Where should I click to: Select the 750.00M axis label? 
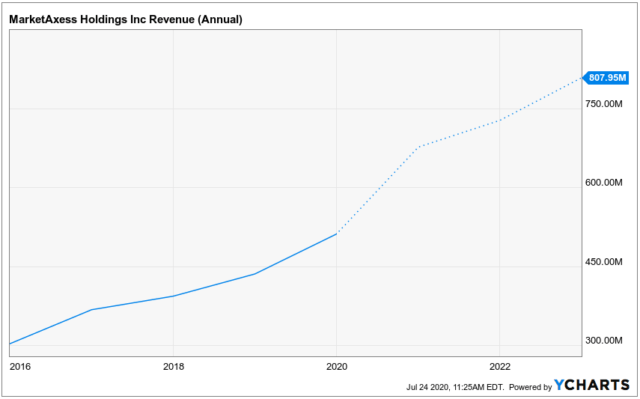(604, 104)
